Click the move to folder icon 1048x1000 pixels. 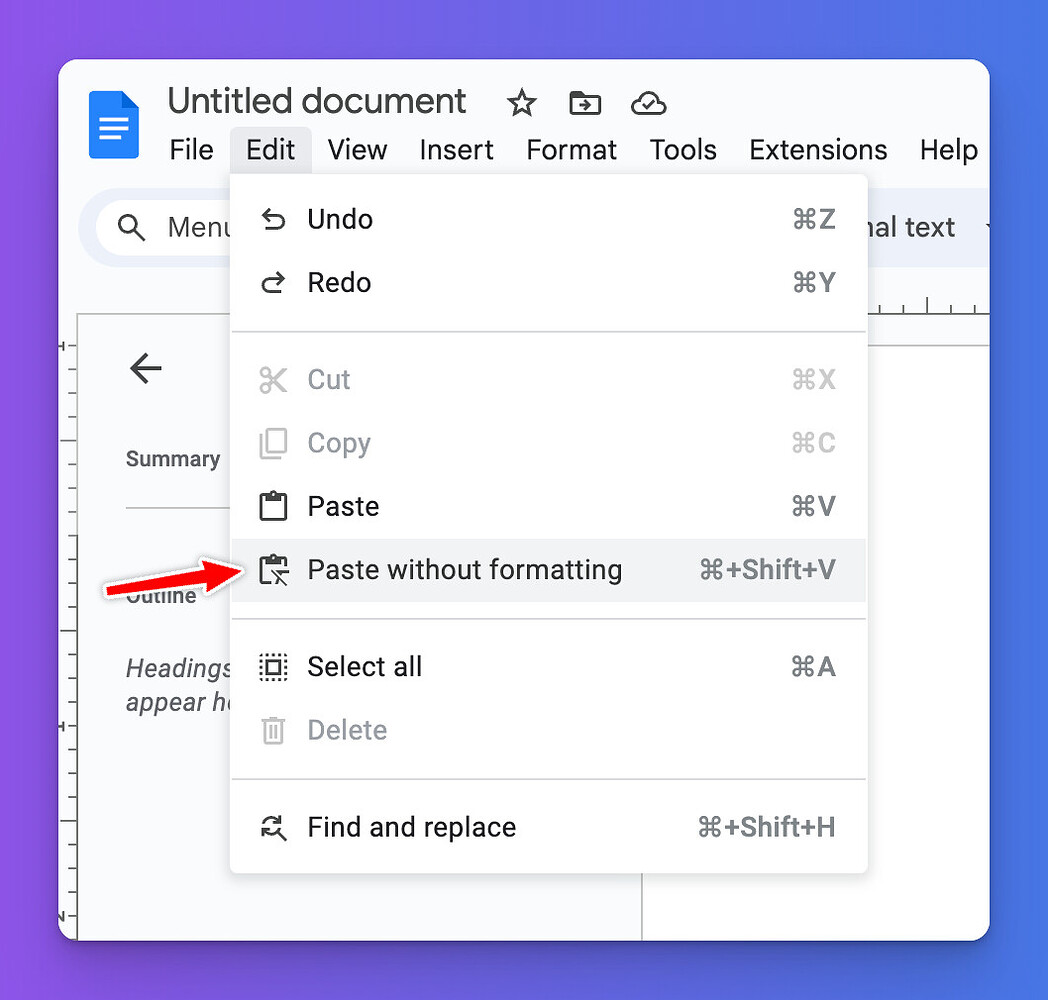pyautogui.click(x=585, y=103)
